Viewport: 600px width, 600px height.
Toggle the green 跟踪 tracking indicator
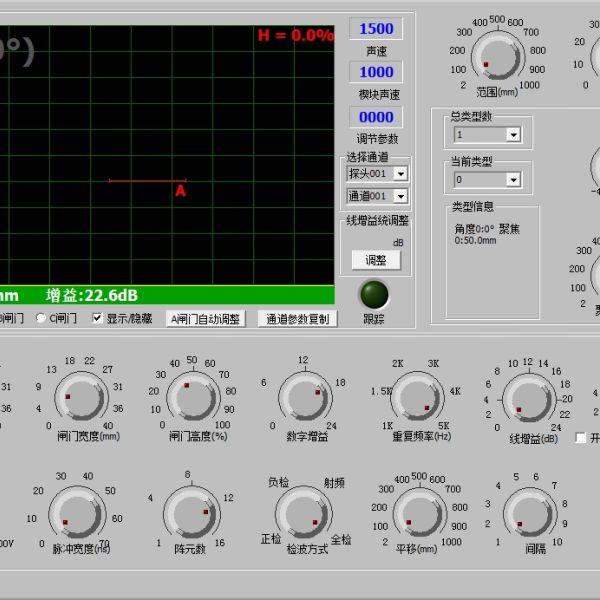click(x=374, y=294)
